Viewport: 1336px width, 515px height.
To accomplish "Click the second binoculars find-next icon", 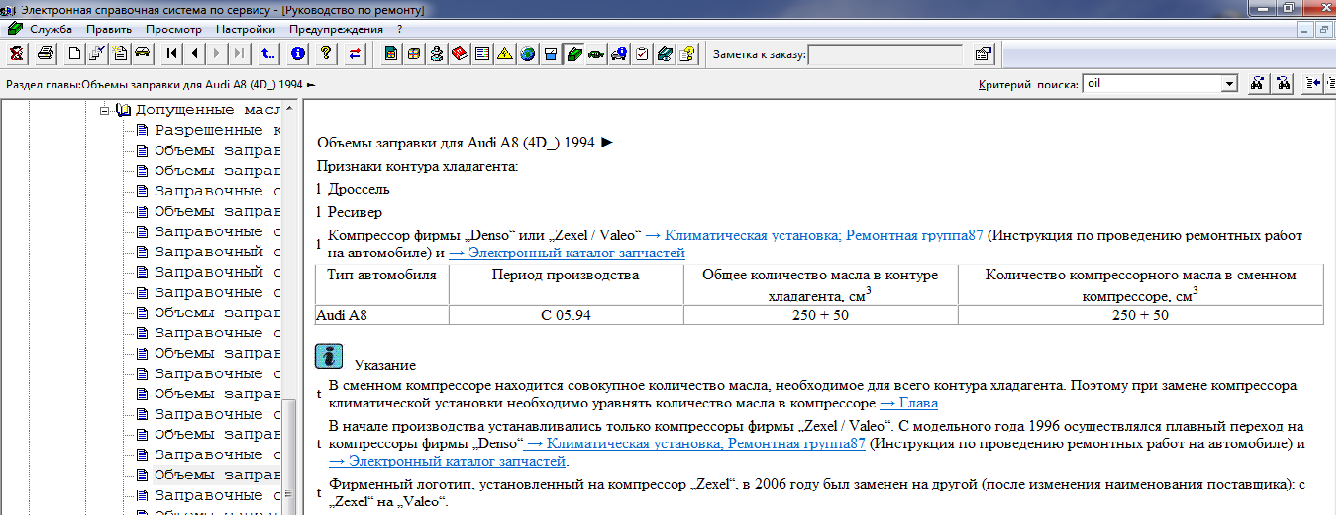I will (1284, 84).
